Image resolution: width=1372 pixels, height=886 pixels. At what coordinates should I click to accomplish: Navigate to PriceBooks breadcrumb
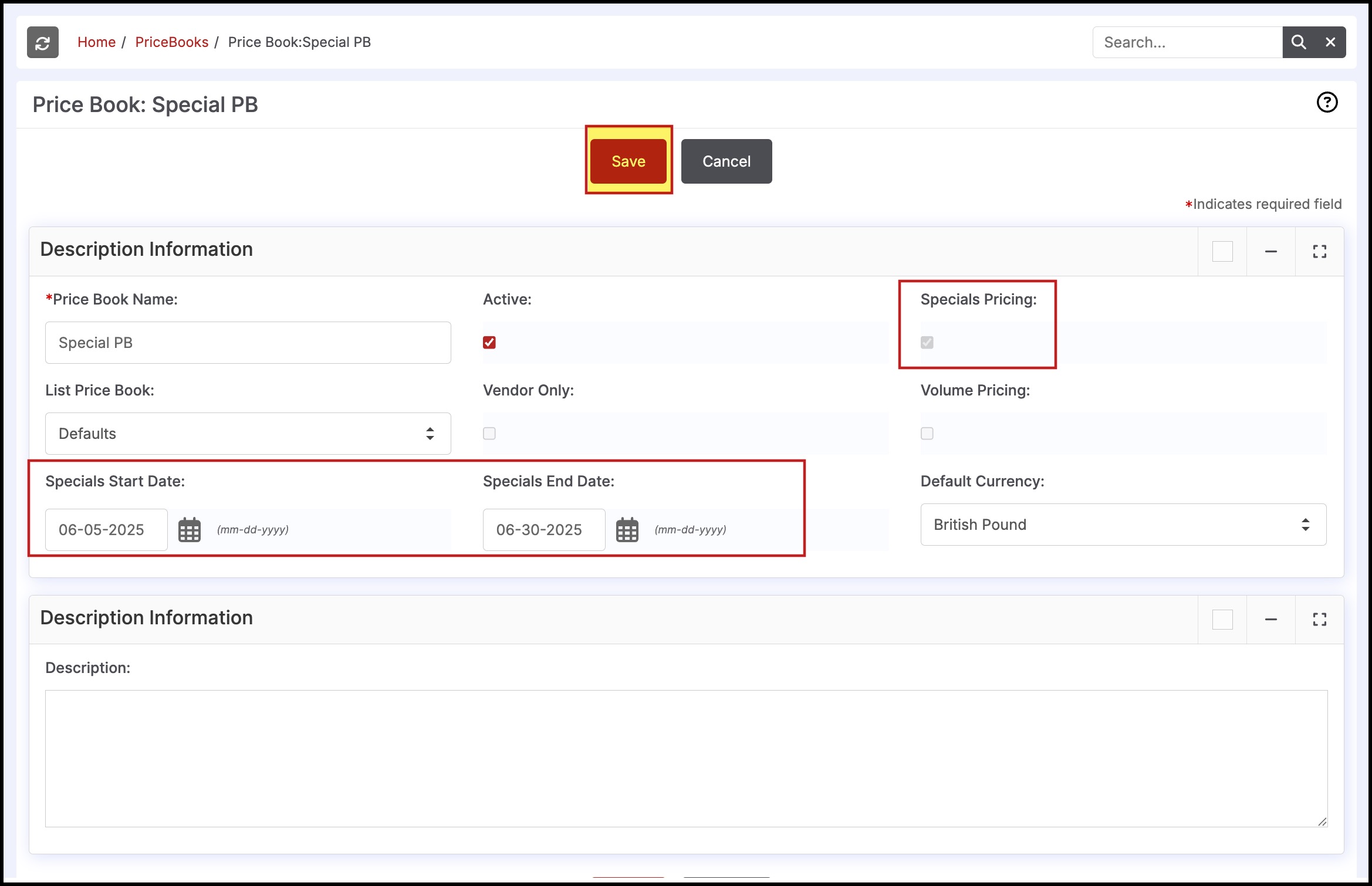(x=171, y=42)
